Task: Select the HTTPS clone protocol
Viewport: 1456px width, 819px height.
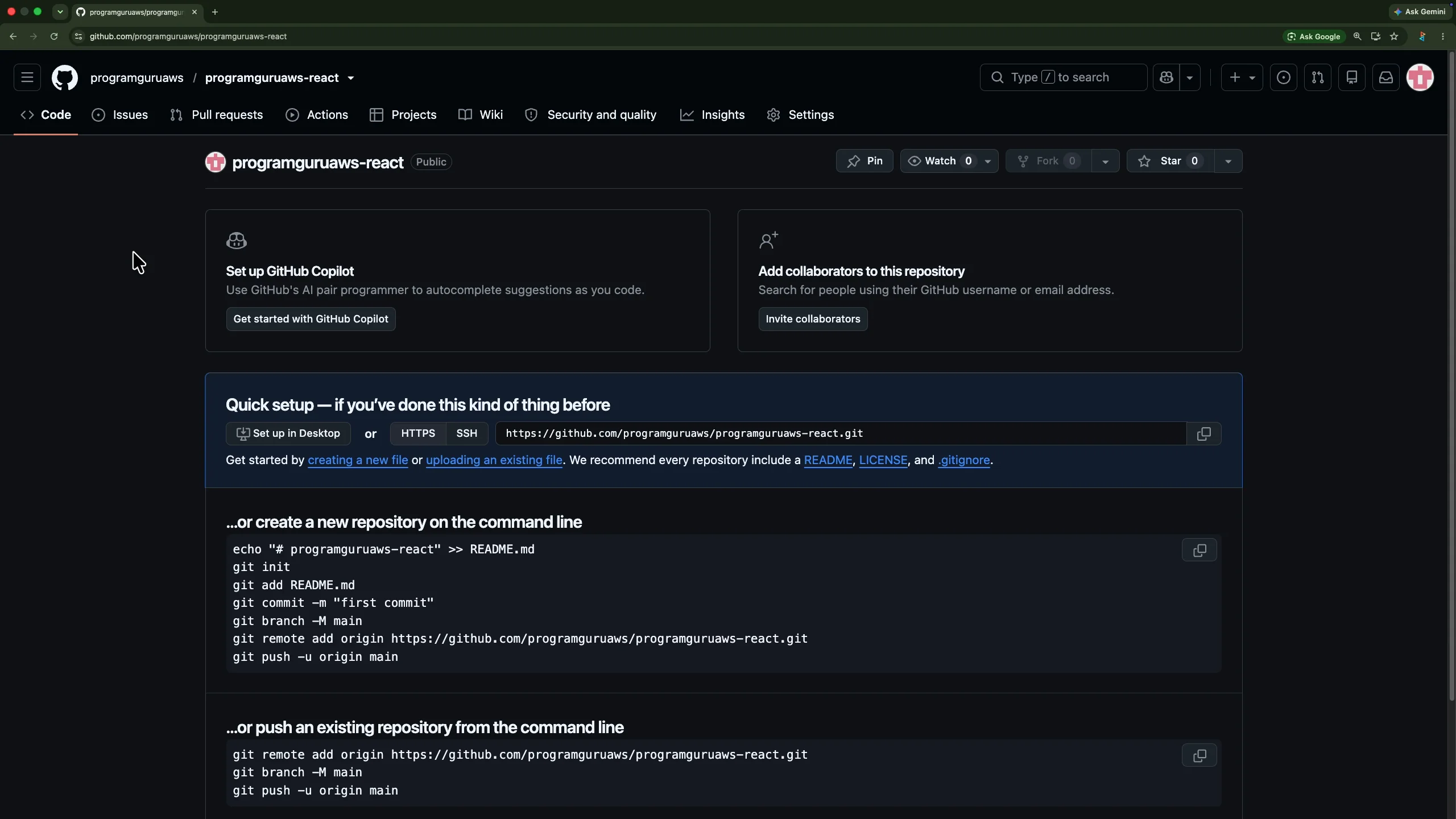Action: (418, 433)
